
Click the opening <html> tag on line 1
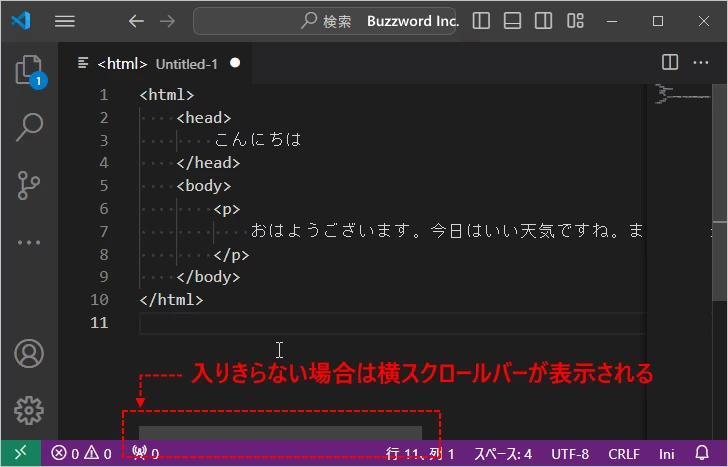click(x=167, y=95)
